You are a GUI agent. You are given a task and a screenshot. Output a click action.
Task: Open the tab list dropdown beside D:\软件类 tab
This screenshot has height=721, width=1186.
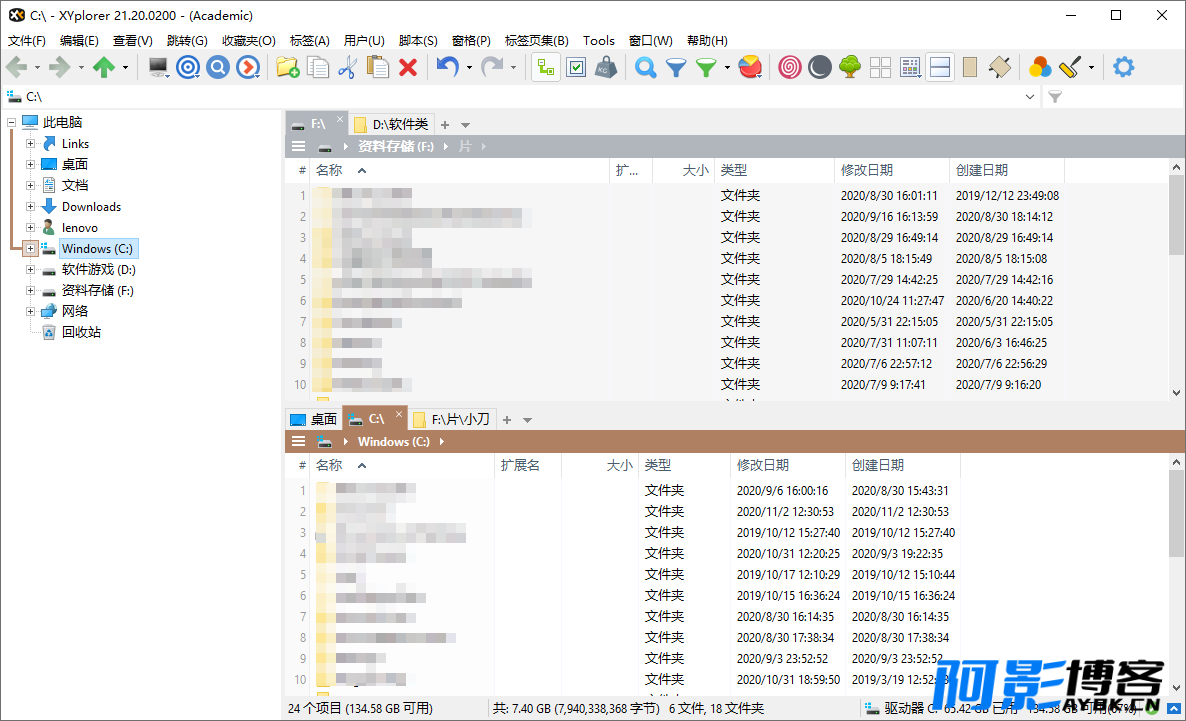pyautogui.click(x=466, y=125)
